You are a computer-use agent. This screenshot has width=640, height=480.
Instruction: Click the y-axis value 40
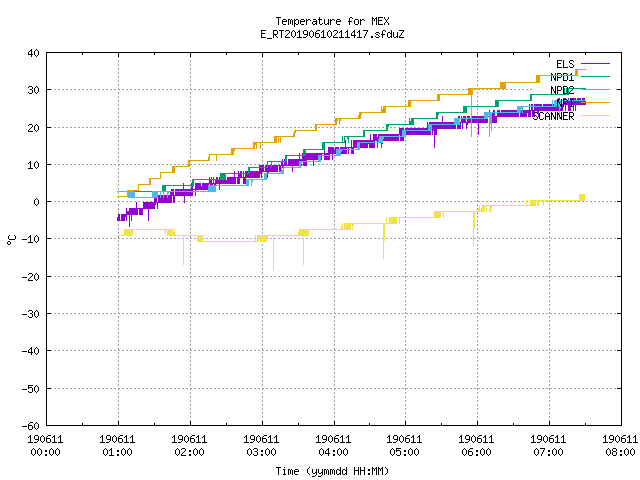pos(33,53)
